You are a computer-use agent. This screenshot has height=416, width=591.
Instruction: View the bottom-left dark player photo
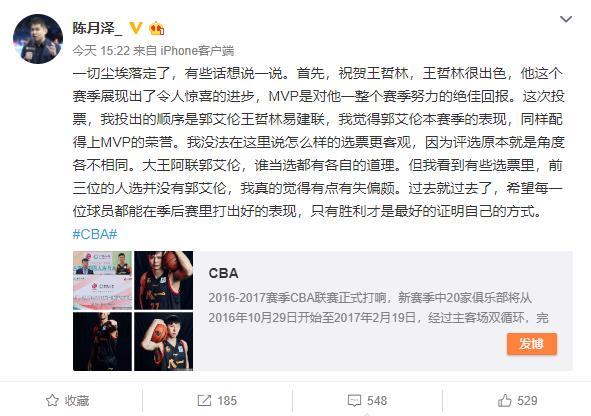tap(103, 341)
